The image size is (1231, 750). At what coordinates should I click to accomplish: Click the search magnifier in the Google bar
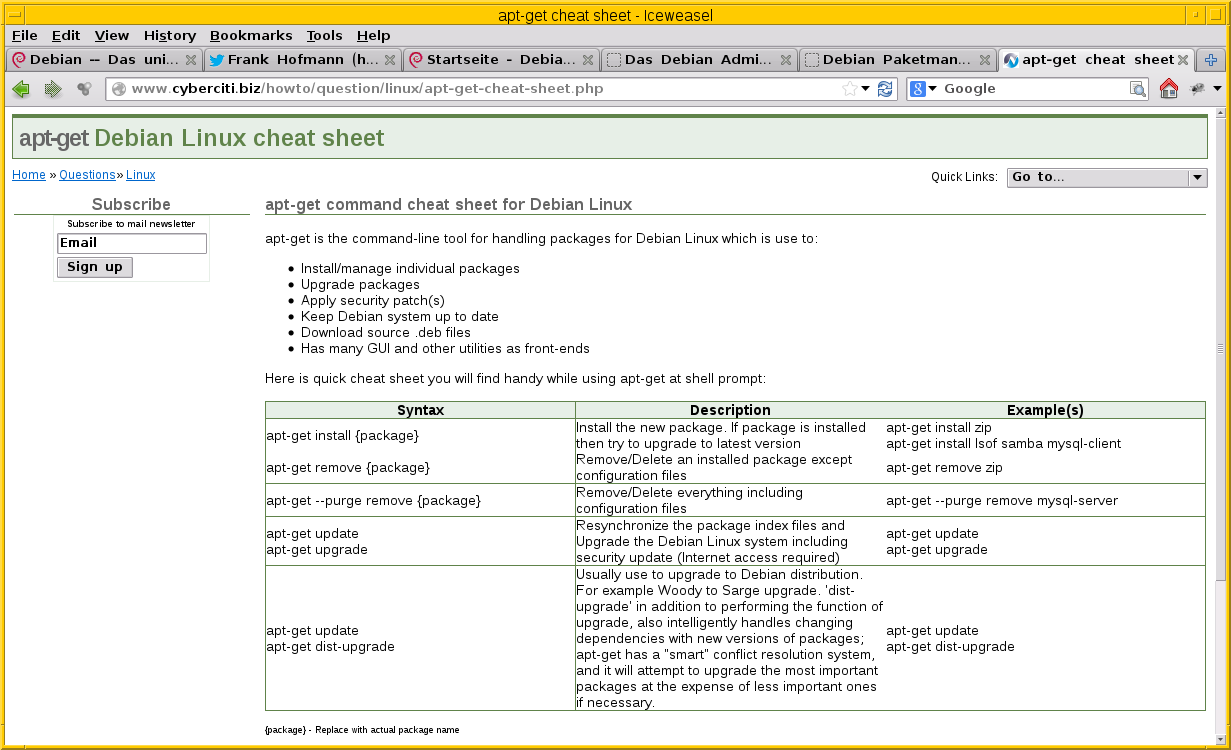(x=1139, y=88)
